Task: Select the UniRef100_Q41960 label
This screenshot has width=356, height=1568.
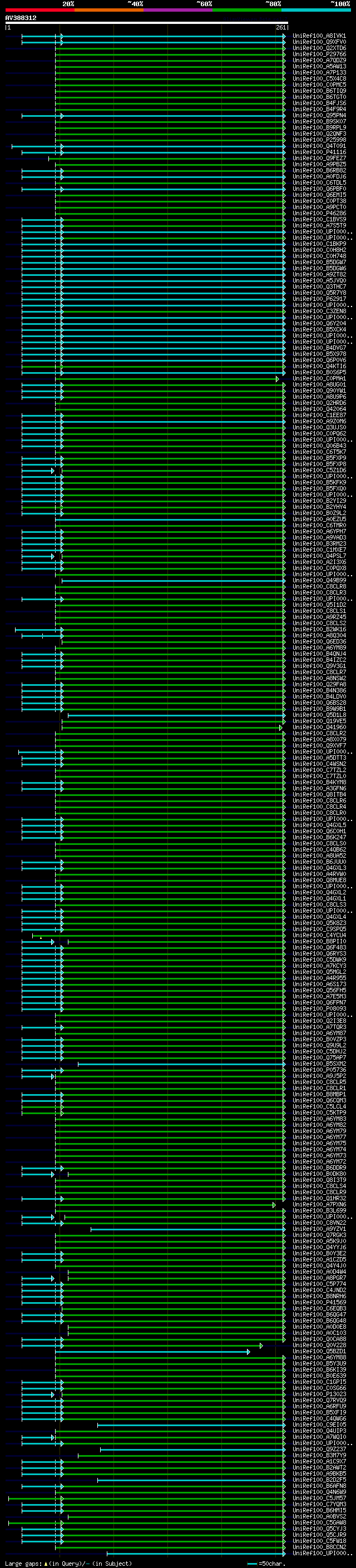Action: coord(319,727)
